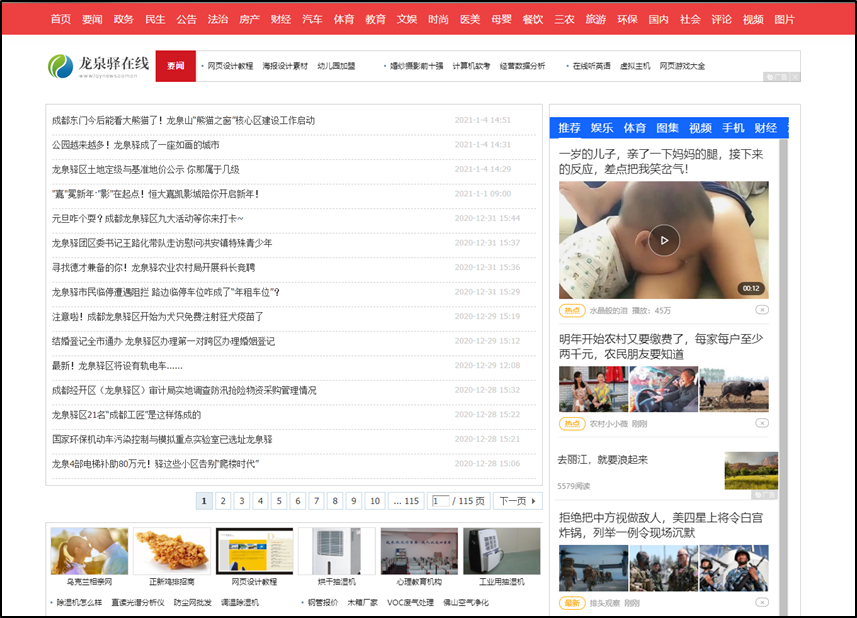Switch to the 娱乐 tab in the sidebar feed
The width and height of the screenshot is (857, 618).
[602, 128]
